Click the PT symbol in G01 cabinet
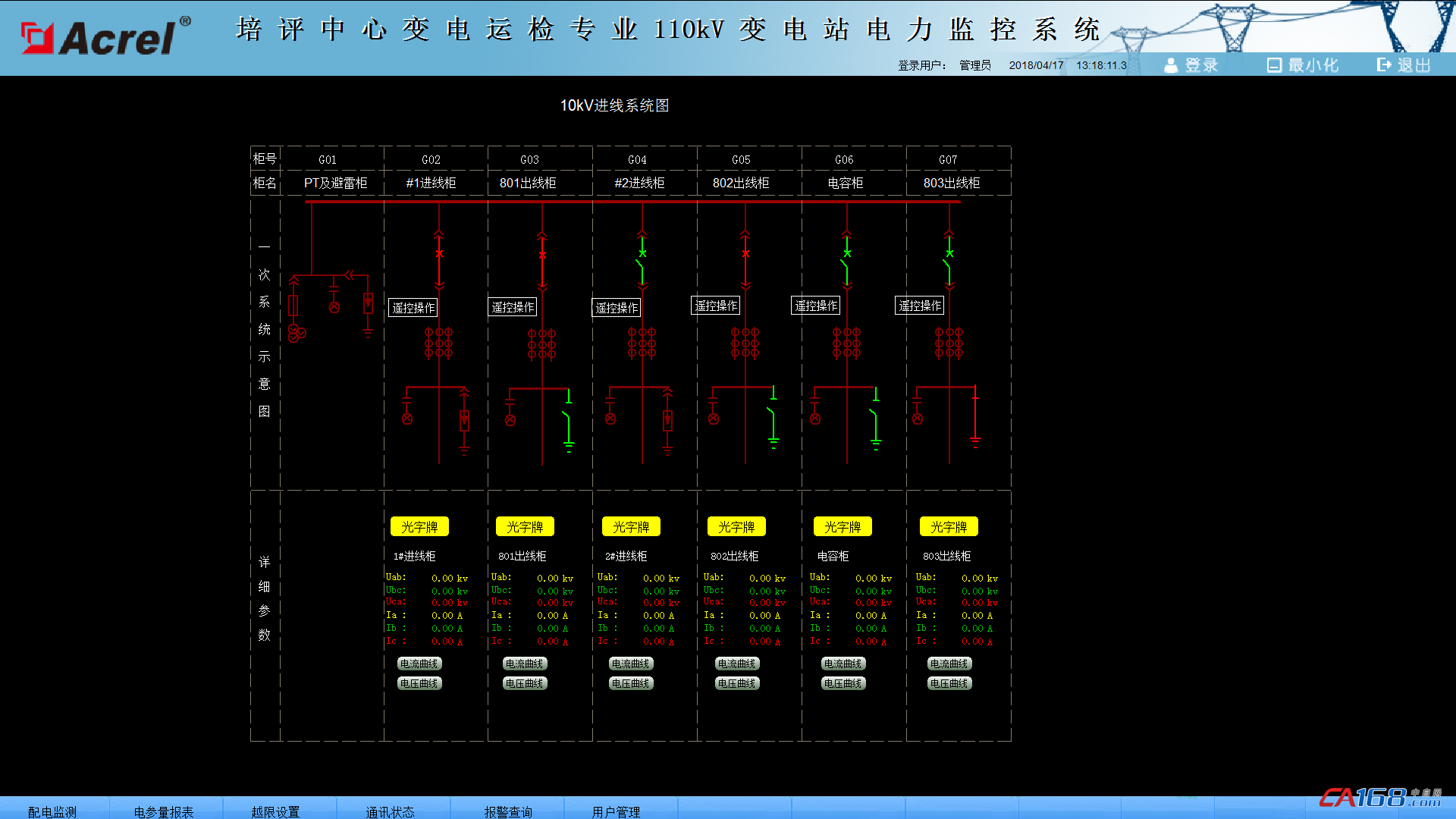The width and height of the screenshot is (1456, 819). [x=296, y=334]
